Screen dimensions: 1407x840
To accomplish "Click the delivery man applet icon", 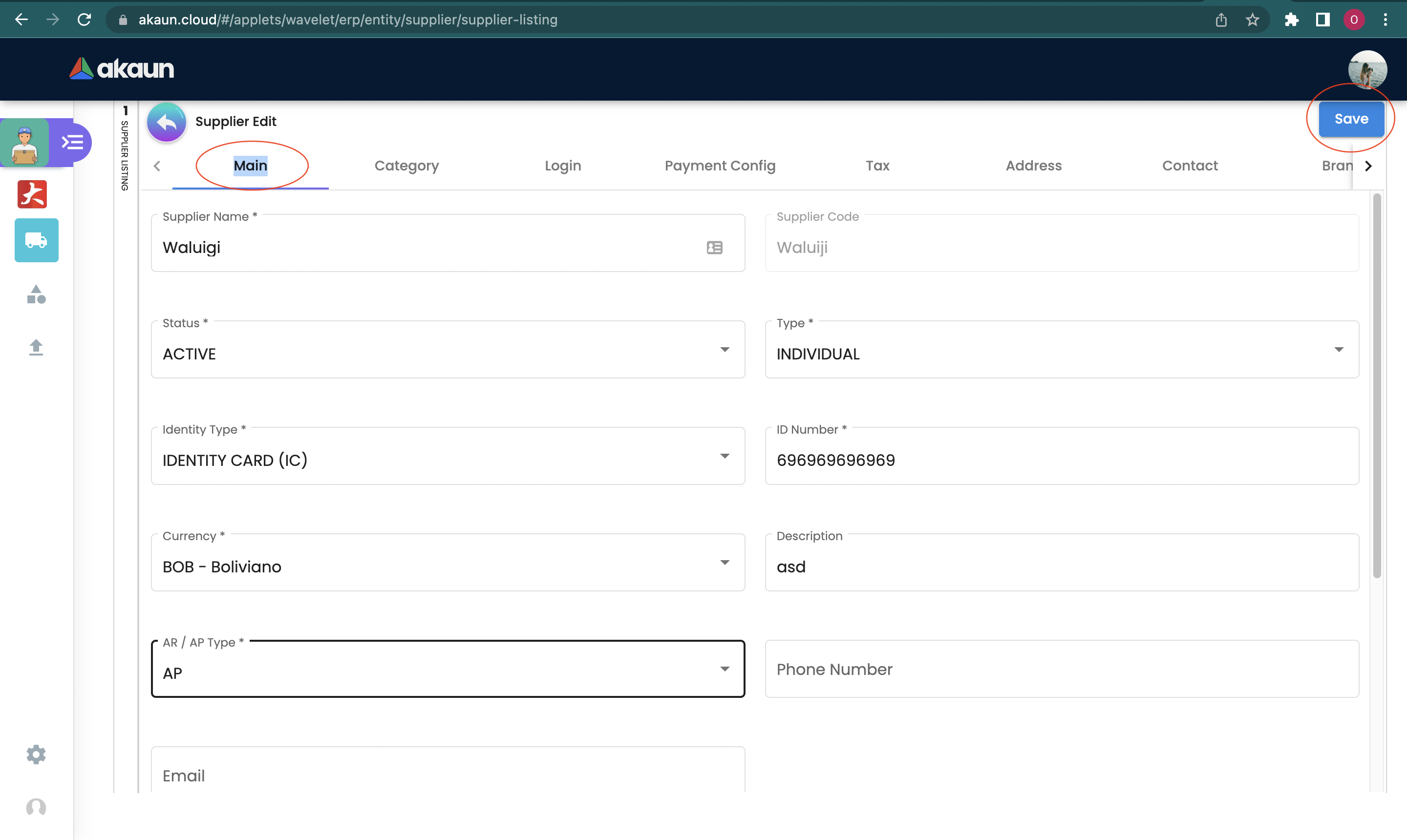I will point(24,144).
